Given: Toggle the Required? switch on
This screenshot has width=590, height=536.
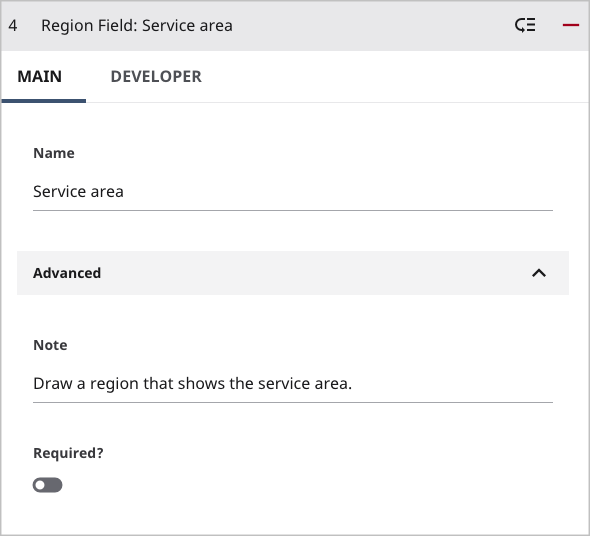Looking at the screenshot, I should coord(47,485).
